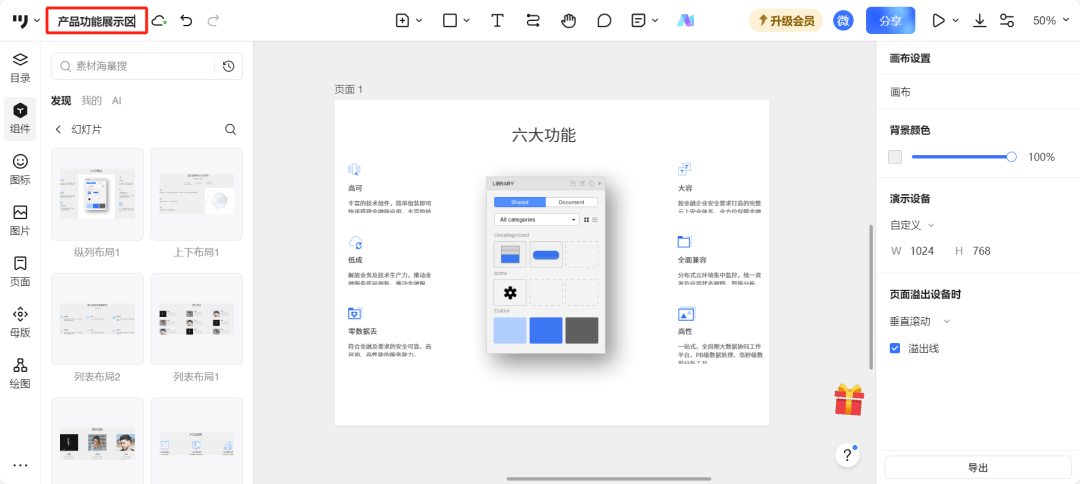Open the 50% zoom level dropdown
Viewport: 1080px width, 484px height.
[x=1052, y=21]
